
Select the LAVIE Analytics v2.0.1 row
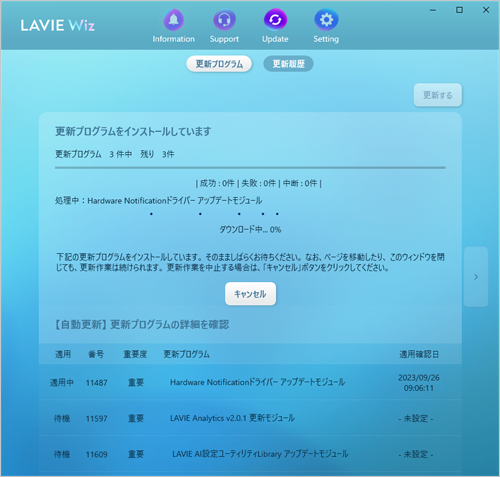click(250, 418)
